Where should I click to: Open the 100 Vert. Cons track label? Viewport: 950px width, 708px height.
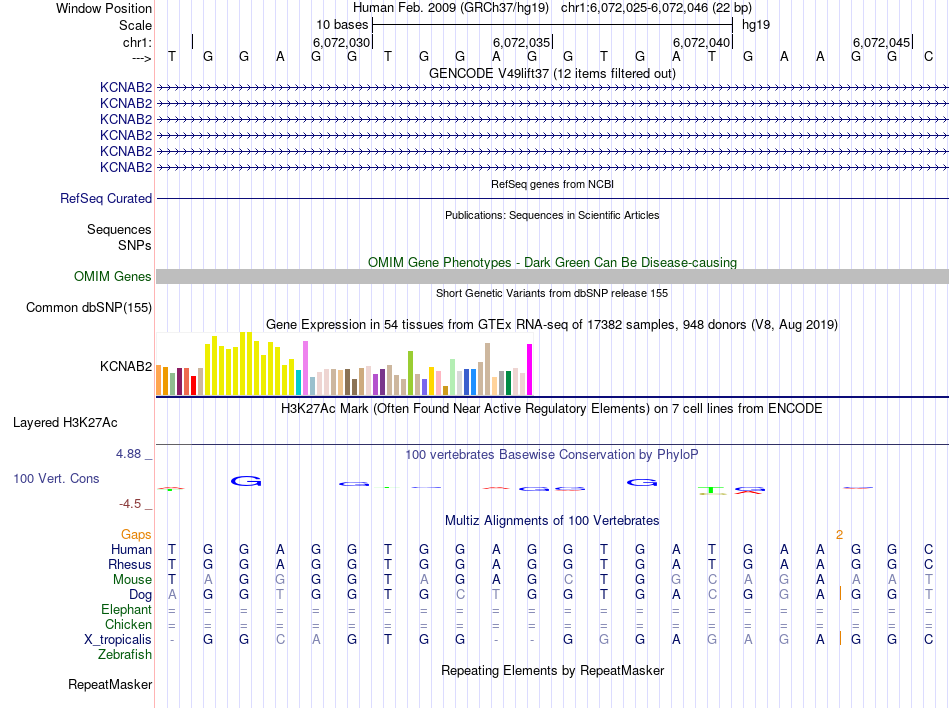click(x=56, y=479)
